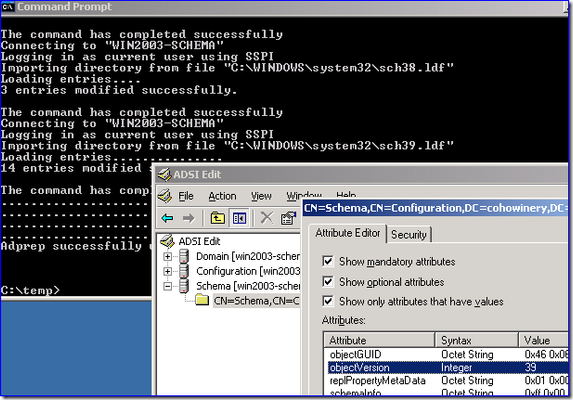Screen dimensions: 573x400
Task: Open the File menu in ADSI Edit
Action: click(x=186, y=196)
